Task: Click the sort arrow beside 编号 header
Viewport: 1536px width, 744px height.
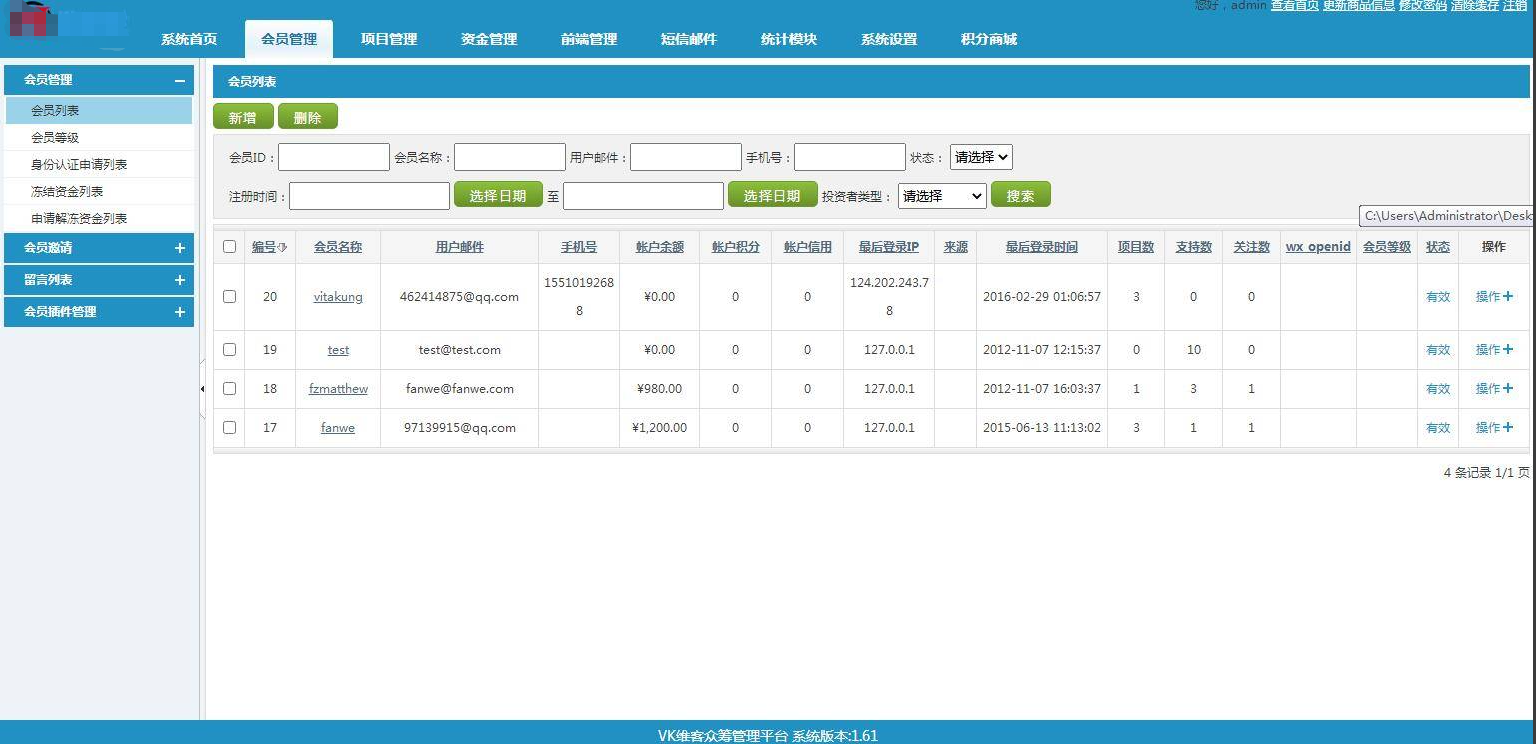Action: [x=282, y=247]
